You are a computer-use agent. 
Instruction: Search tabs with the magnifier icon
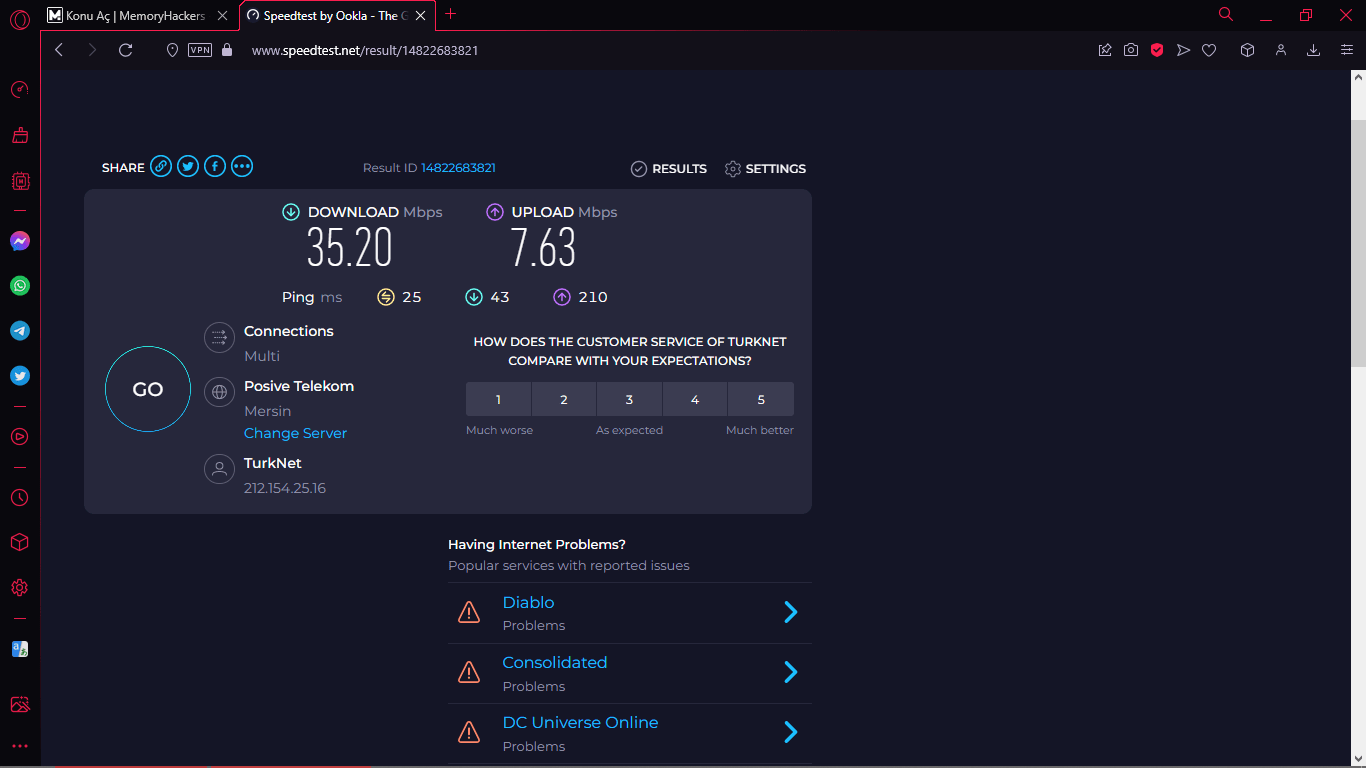click(1226, 14)
